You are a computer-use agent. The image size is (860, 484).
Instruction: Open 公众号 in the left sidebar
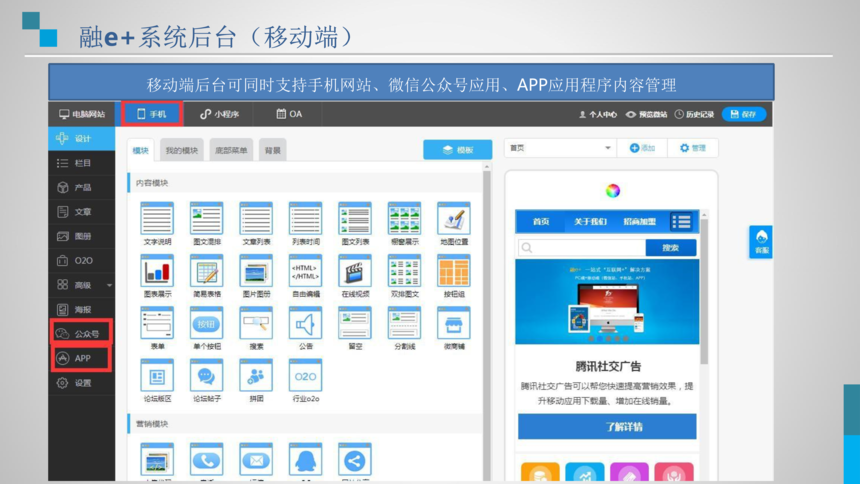81,333
